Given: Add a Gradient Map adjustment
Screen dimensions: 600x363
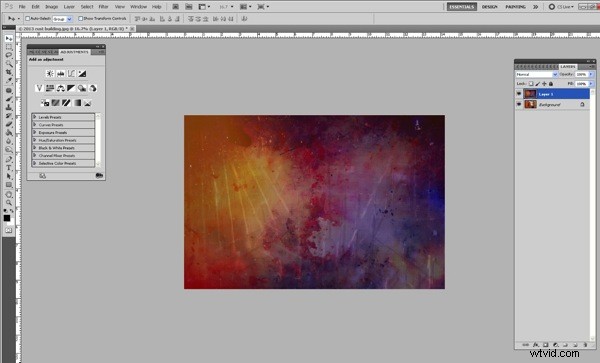Looking at the screenshot, I should tap(77, 103).
